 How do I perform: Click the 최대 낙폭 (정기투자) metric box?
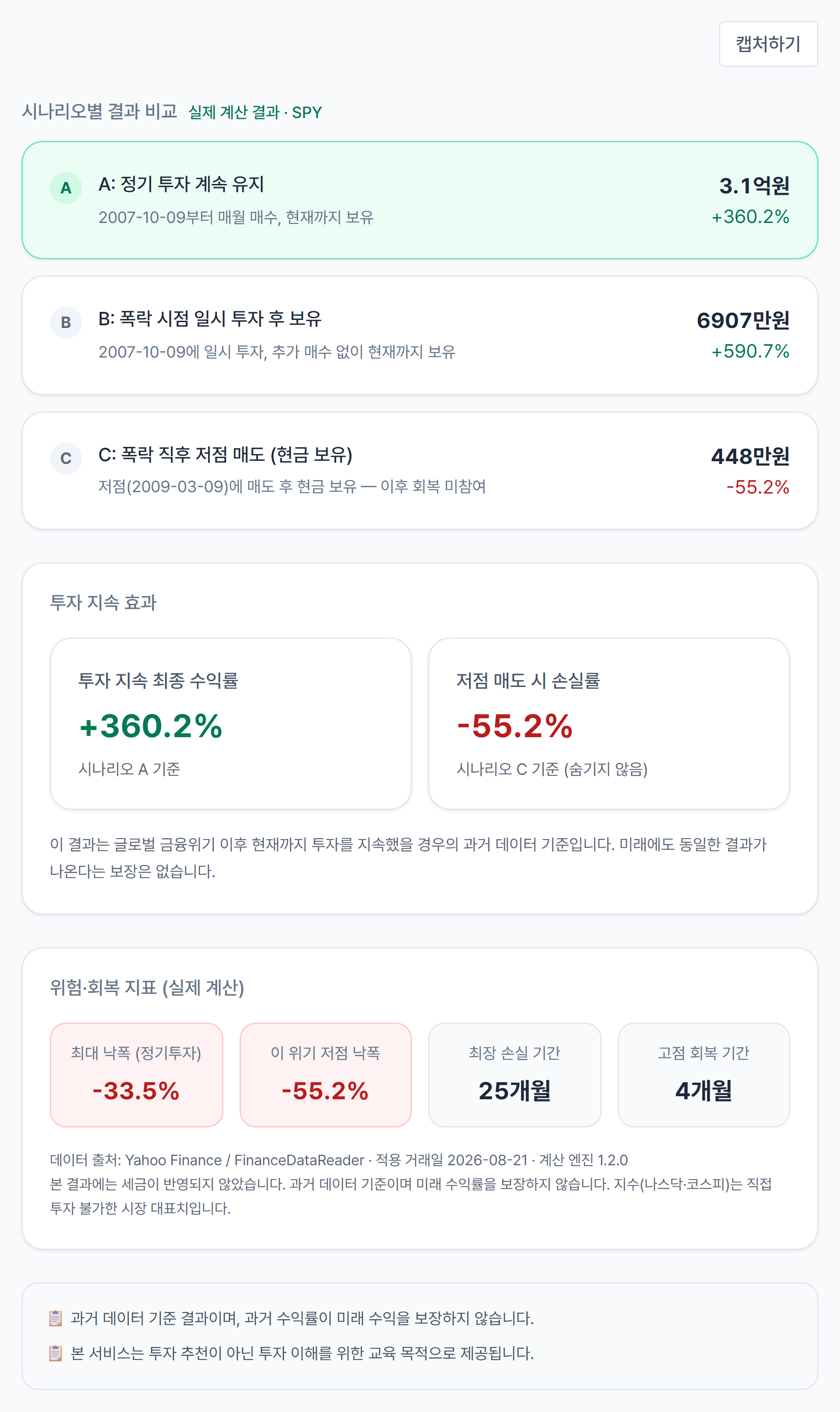click(x=136, y=1074)
